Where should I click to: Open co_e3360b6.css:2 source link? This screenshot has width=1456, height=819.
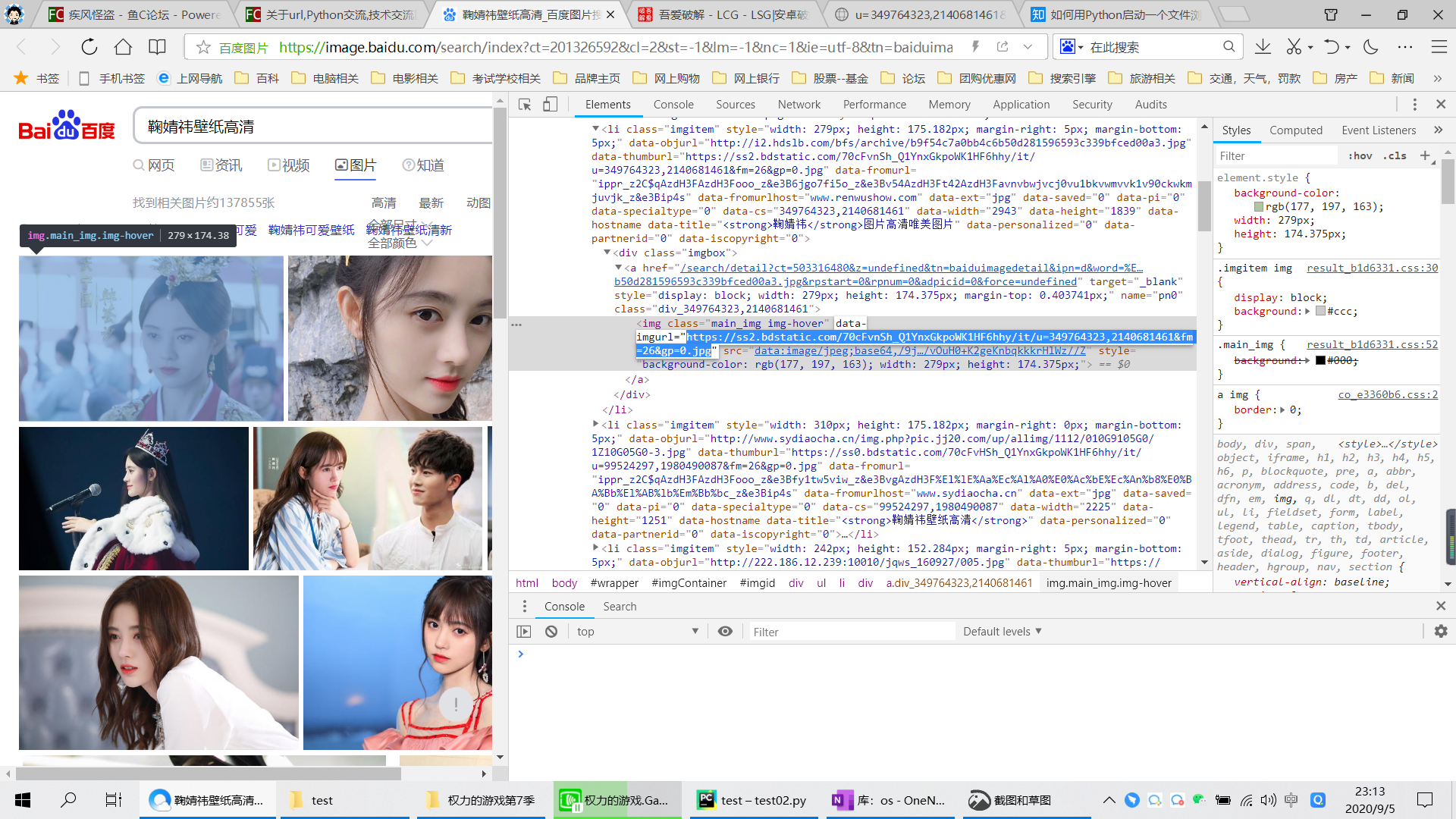click(1388, 394)
